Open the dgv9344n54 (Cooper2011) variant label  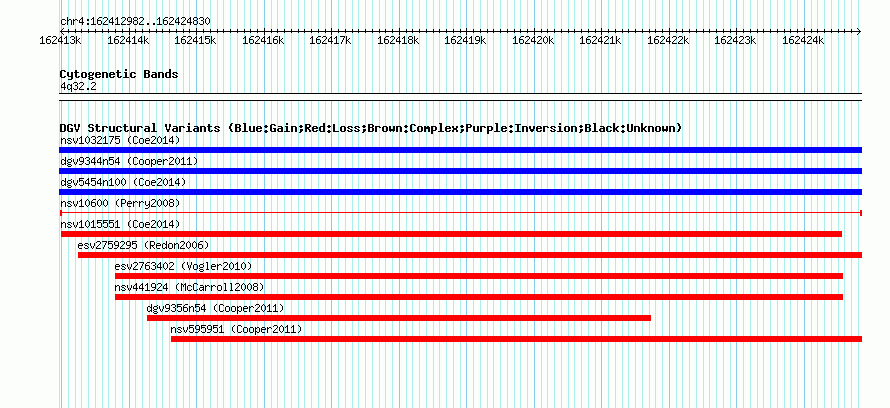pos(129,161)
